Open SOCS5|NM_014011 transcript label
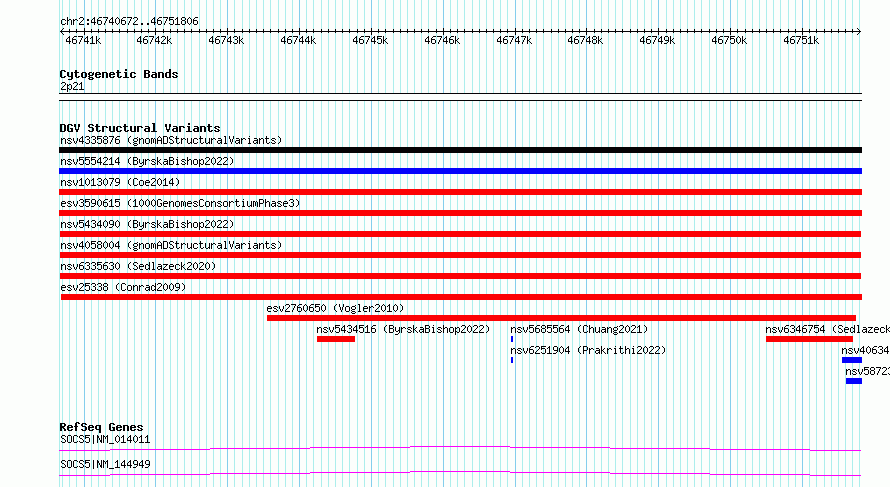890x487 pixels. click(105, 439)
